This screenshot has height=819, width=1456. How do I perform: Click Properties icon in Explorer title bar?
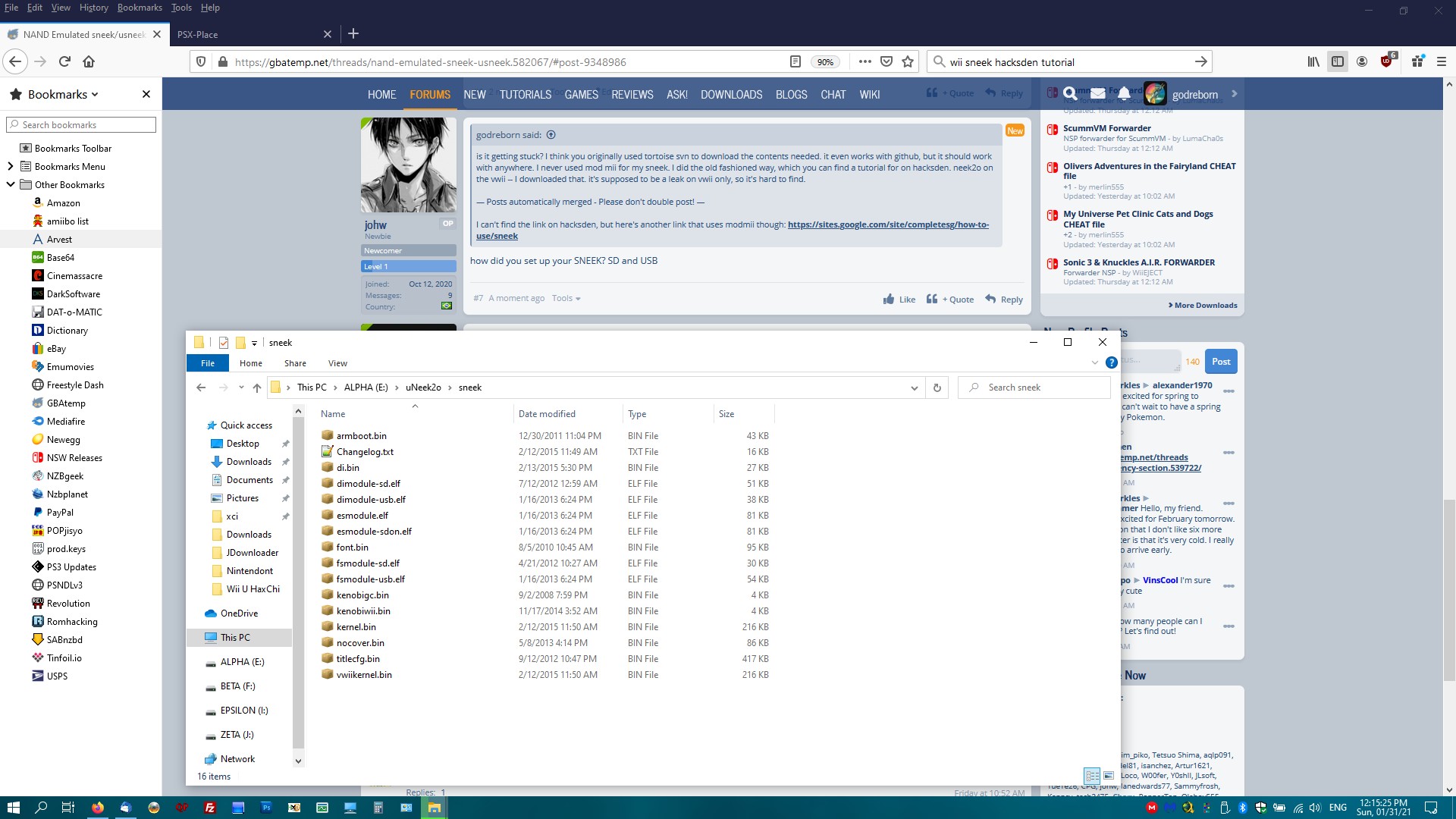coord(224,343)
